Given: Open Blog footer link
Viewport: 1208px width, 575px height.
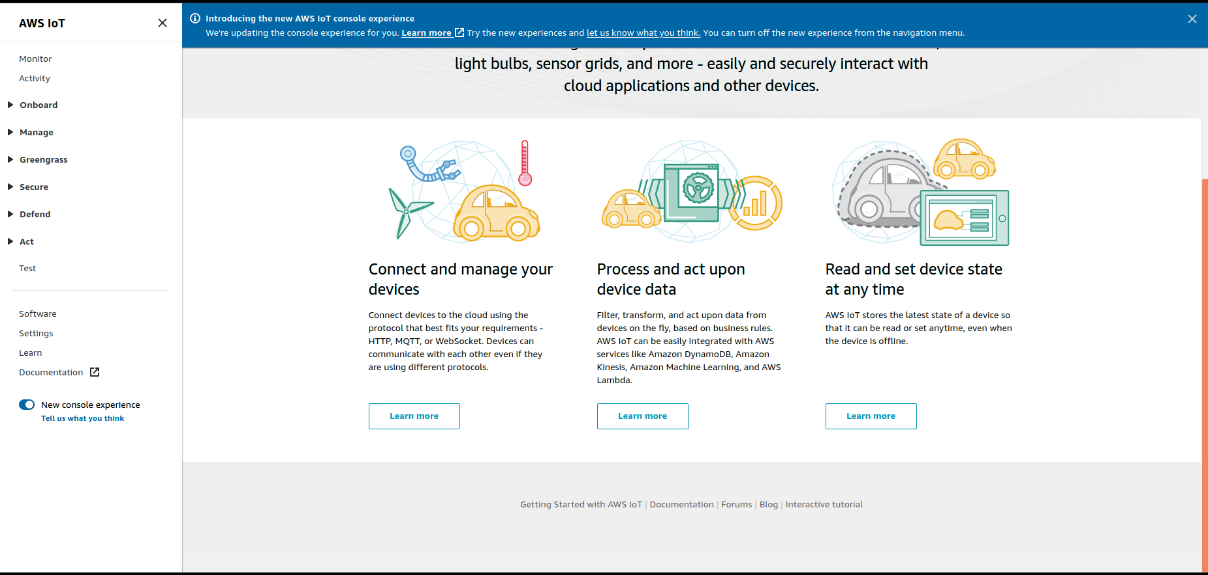Looking at the screenshot, I should 768,504.
